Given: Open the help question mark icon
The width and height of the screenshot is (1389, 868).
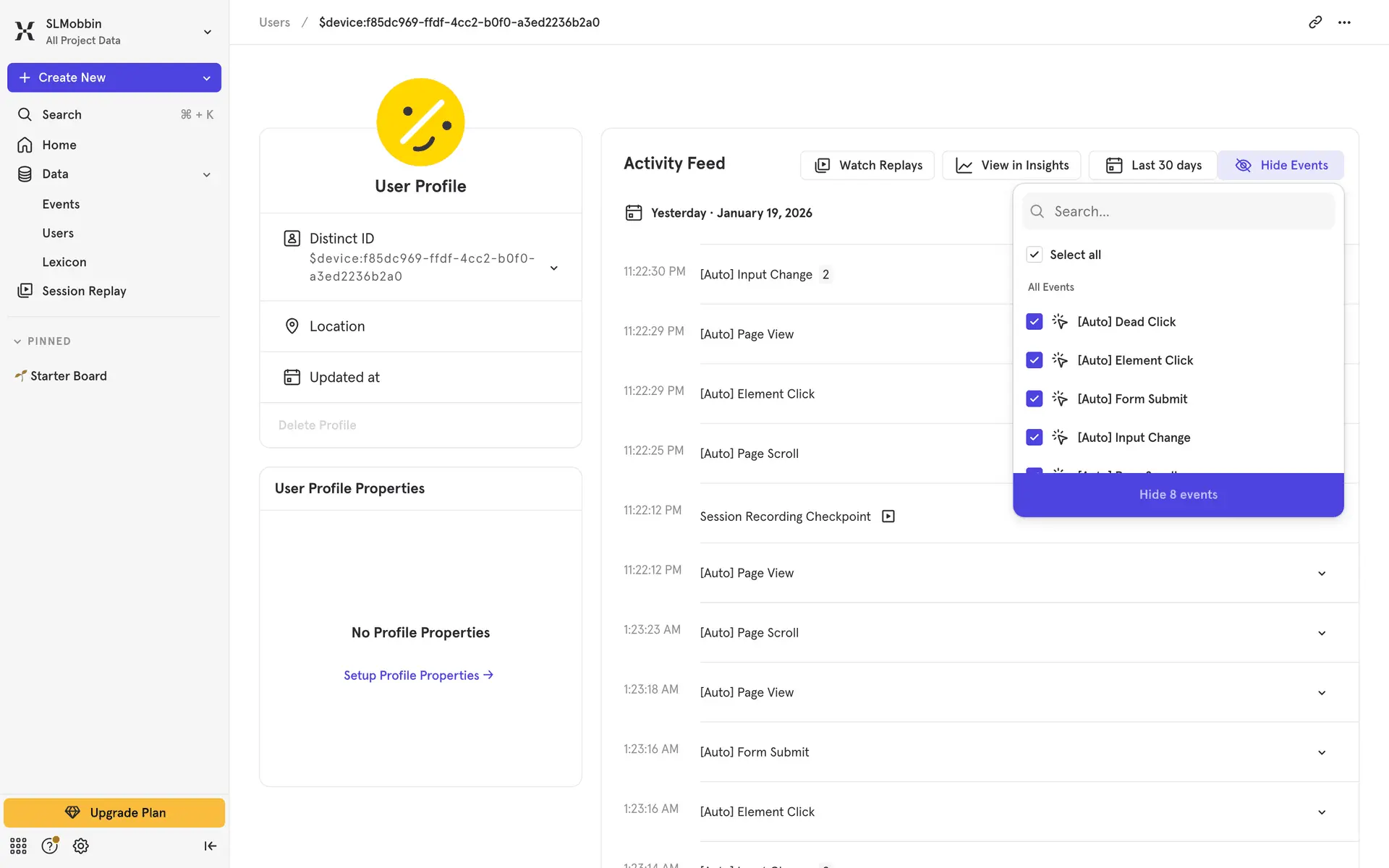Looking at the screenshot, I should click(x=49, y=846).
